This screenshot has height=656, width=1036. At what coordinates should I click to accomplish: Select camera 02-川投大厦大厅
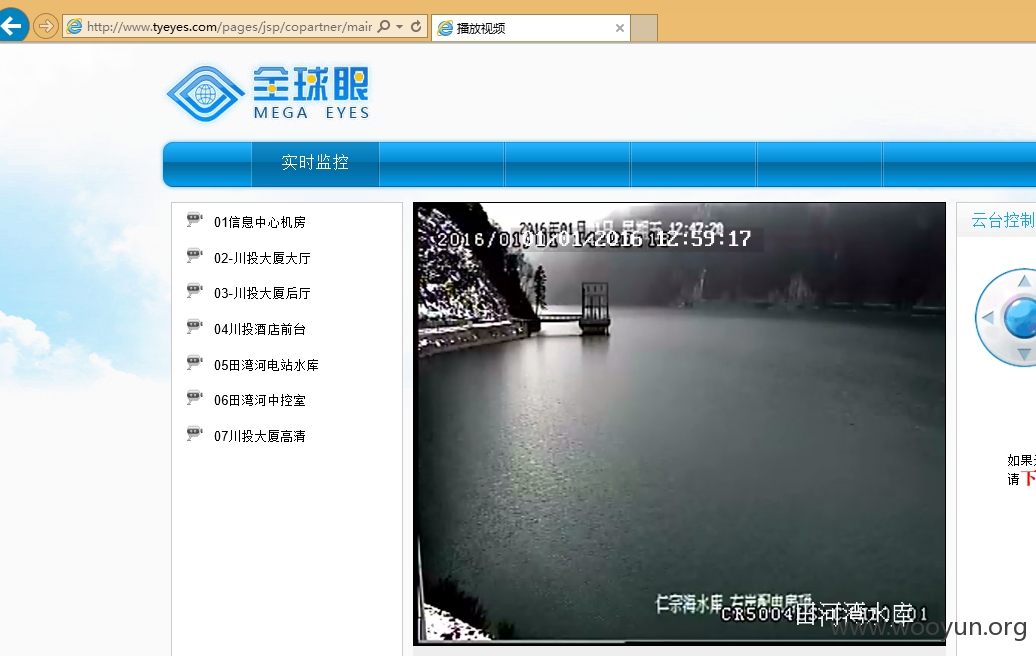pos(262,258)
